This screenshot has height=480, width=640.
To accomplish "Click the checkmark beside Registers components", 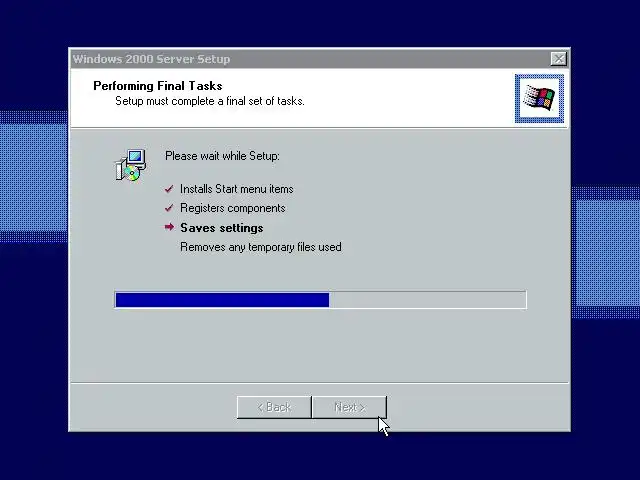I will click(x=169, y=208).
